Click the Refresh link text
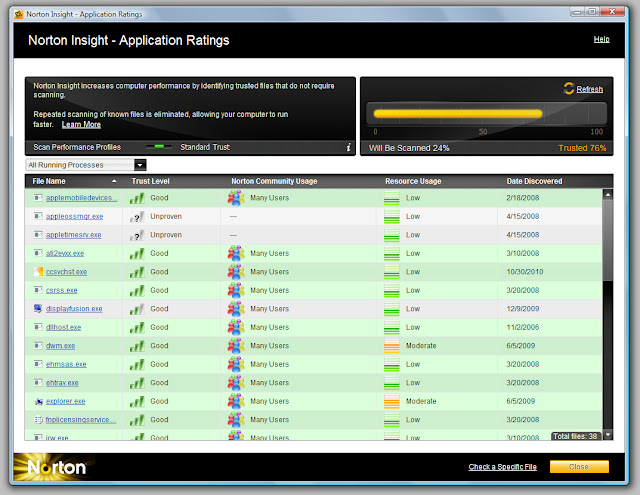 [x=589, y=89]
